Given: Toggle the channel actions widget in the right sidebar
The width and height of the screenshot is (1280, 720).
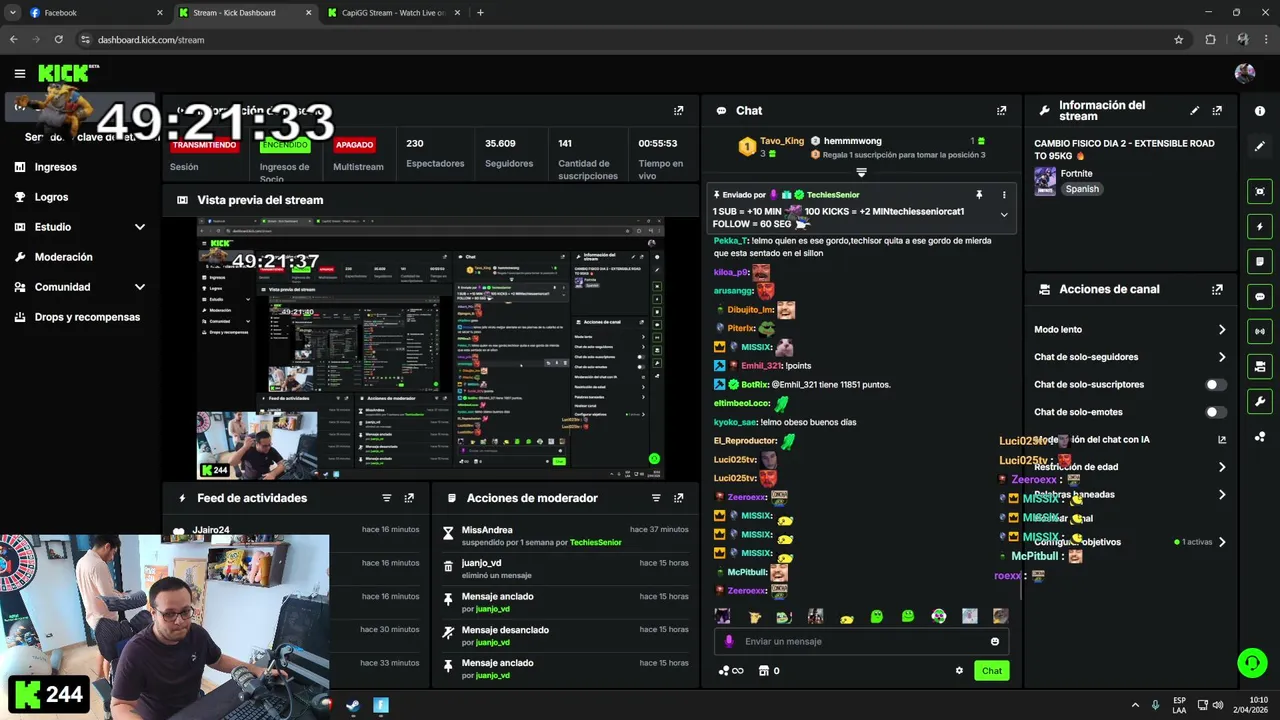Looking at the screenshot, I should click(1260, 366).
